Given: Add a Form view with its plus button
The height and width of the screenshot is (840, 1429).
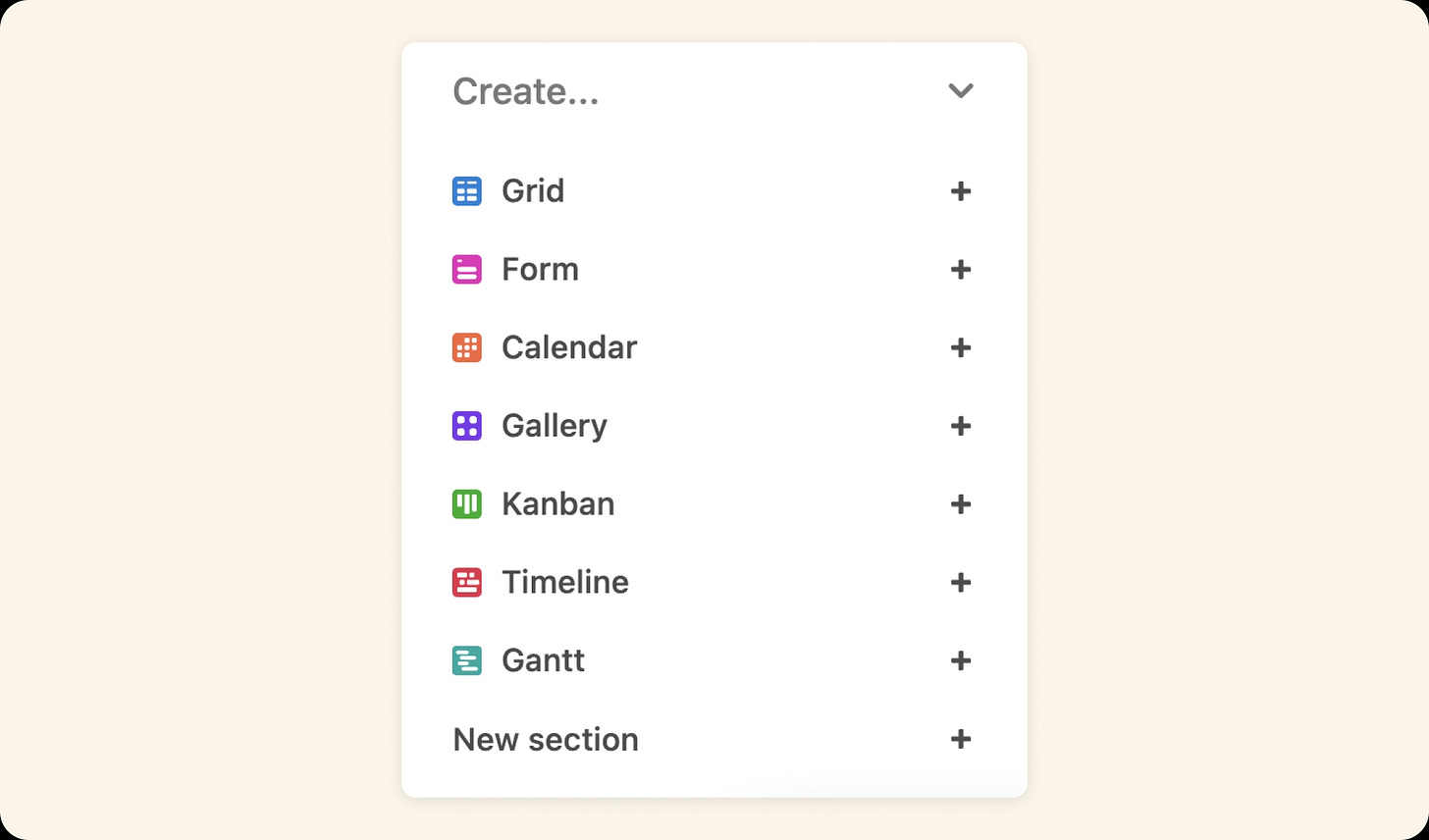Looking at the screenshot, I should click(x=961, y=269).
